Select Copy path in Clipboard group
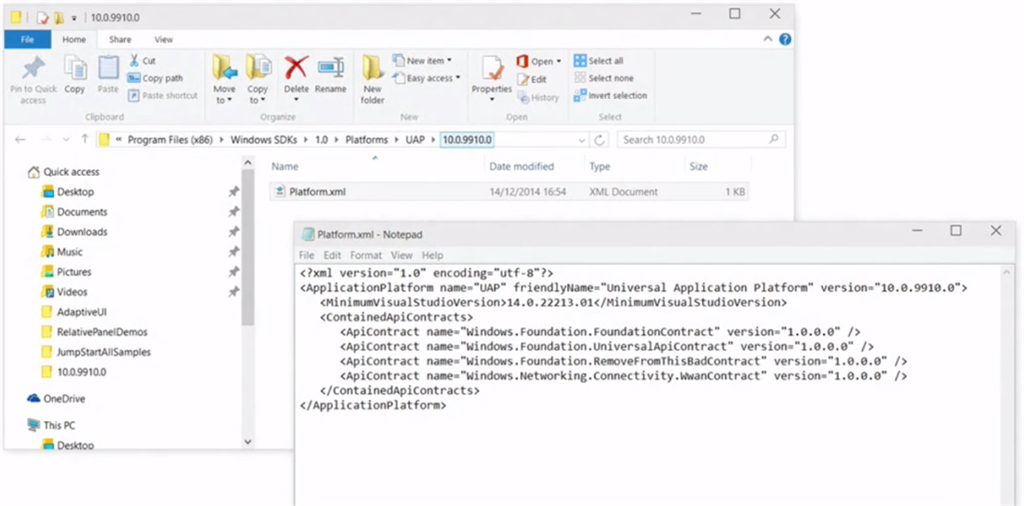This screenshot has width=1024, height=506. click(x=155, y=78)
